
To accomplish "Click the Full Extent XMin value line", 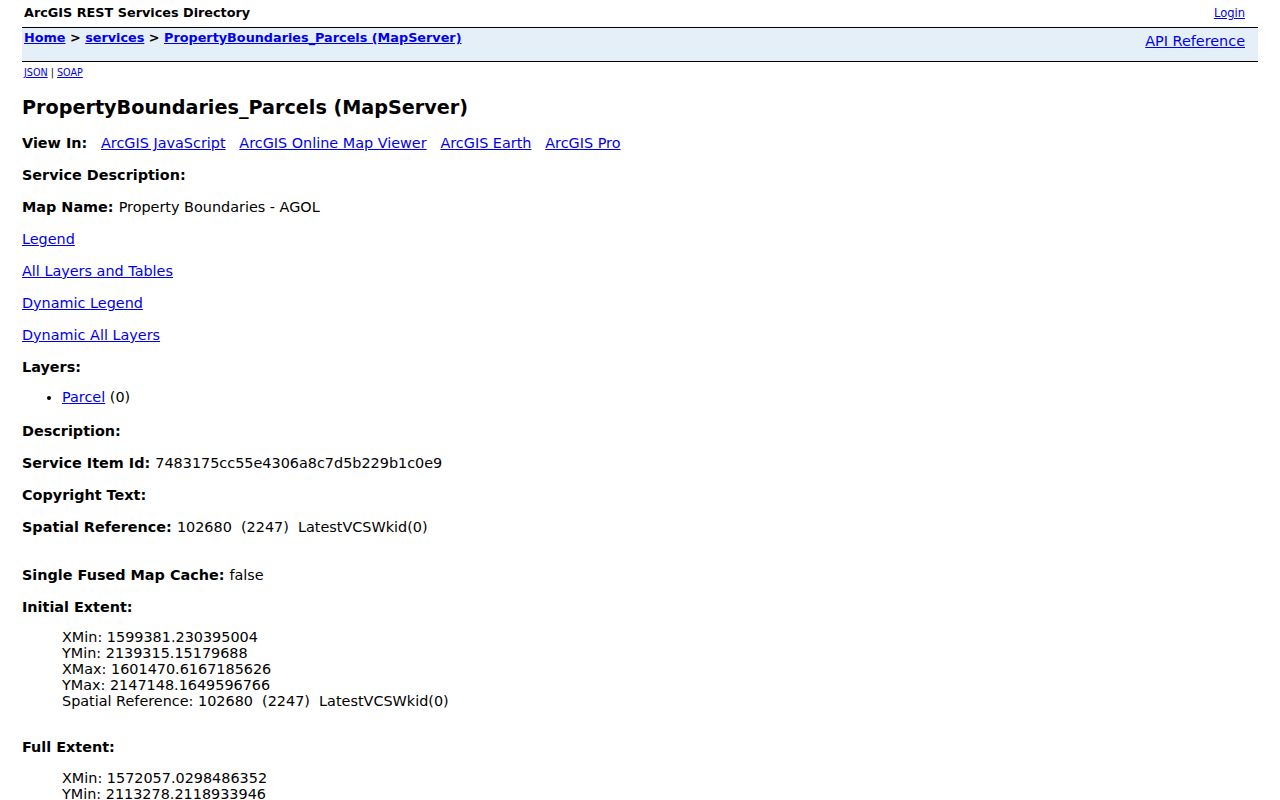I will tap(164, 778).
